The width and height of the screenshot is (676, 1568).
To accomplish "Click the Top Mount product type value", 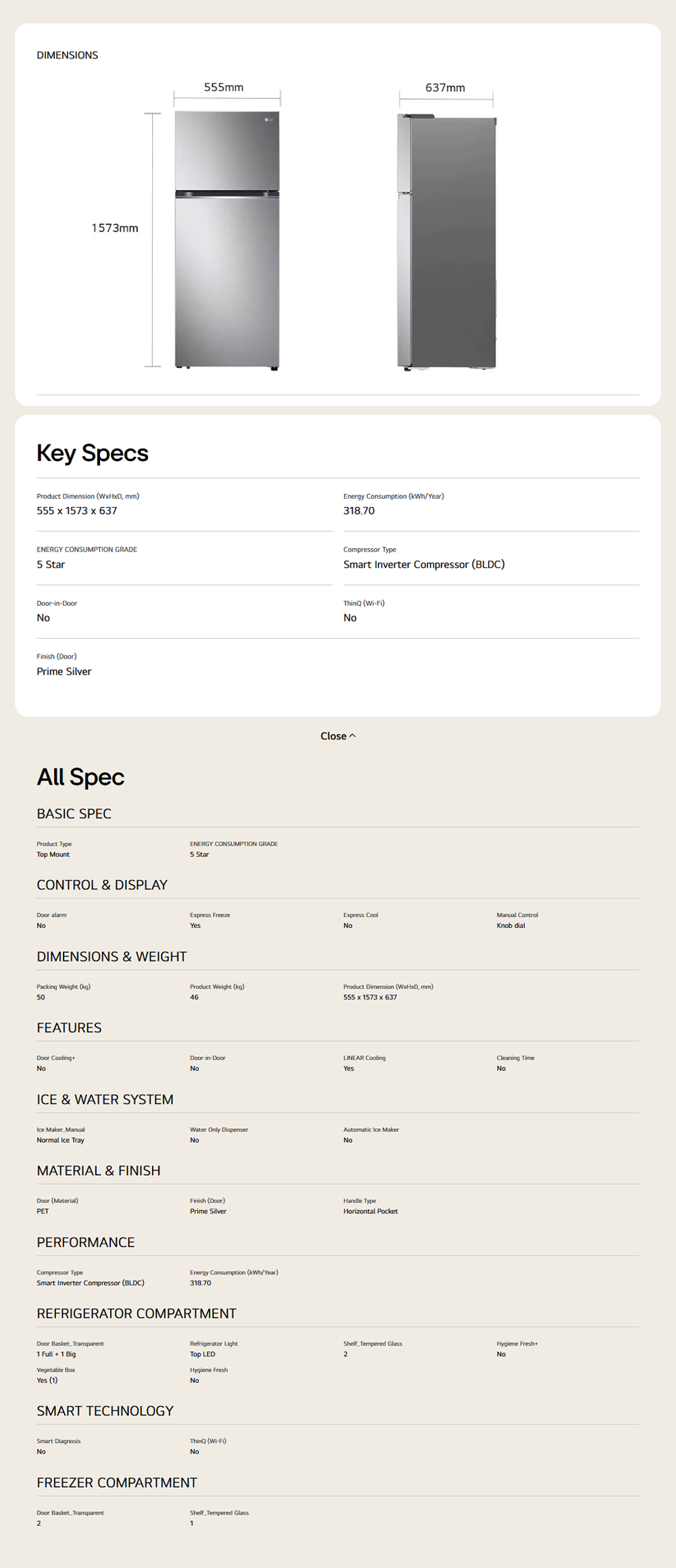I will pos(53,854).
